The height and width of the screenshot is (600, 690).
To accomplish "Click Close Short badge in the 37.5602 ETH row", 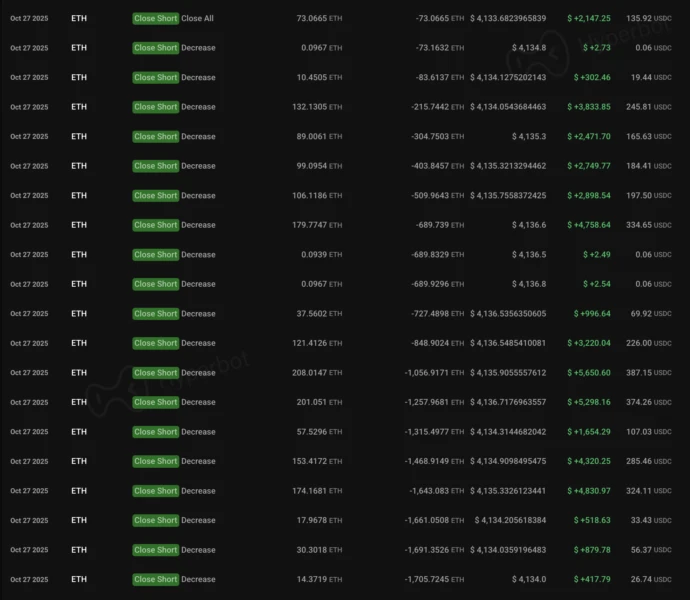I will [x=155, y=313].
